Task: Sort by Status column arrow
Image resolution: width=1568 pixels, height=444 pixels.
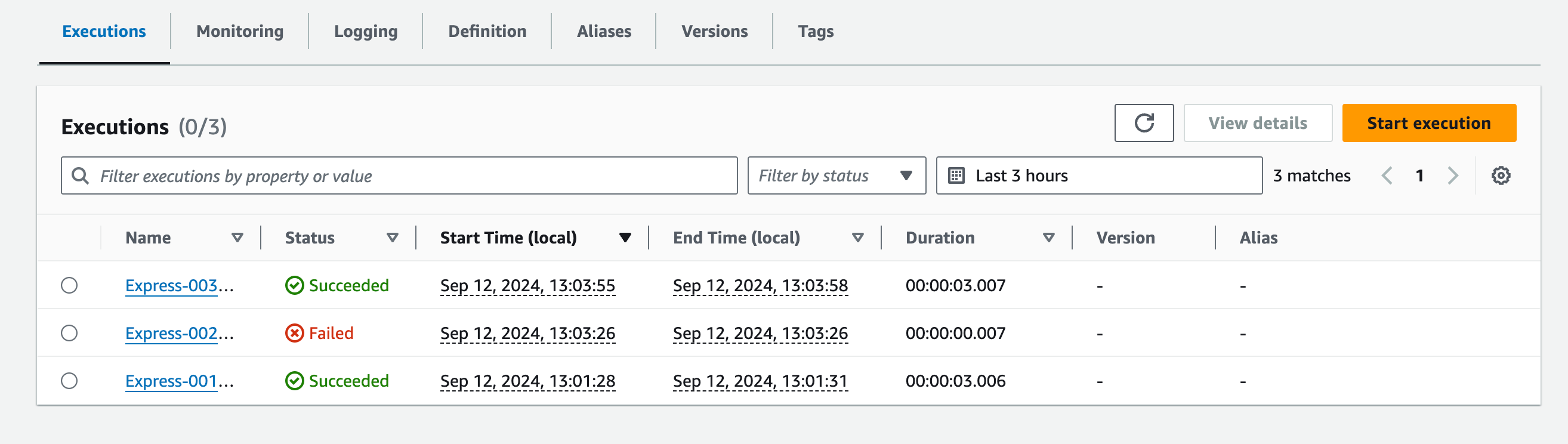Action: tap(393, 238)
